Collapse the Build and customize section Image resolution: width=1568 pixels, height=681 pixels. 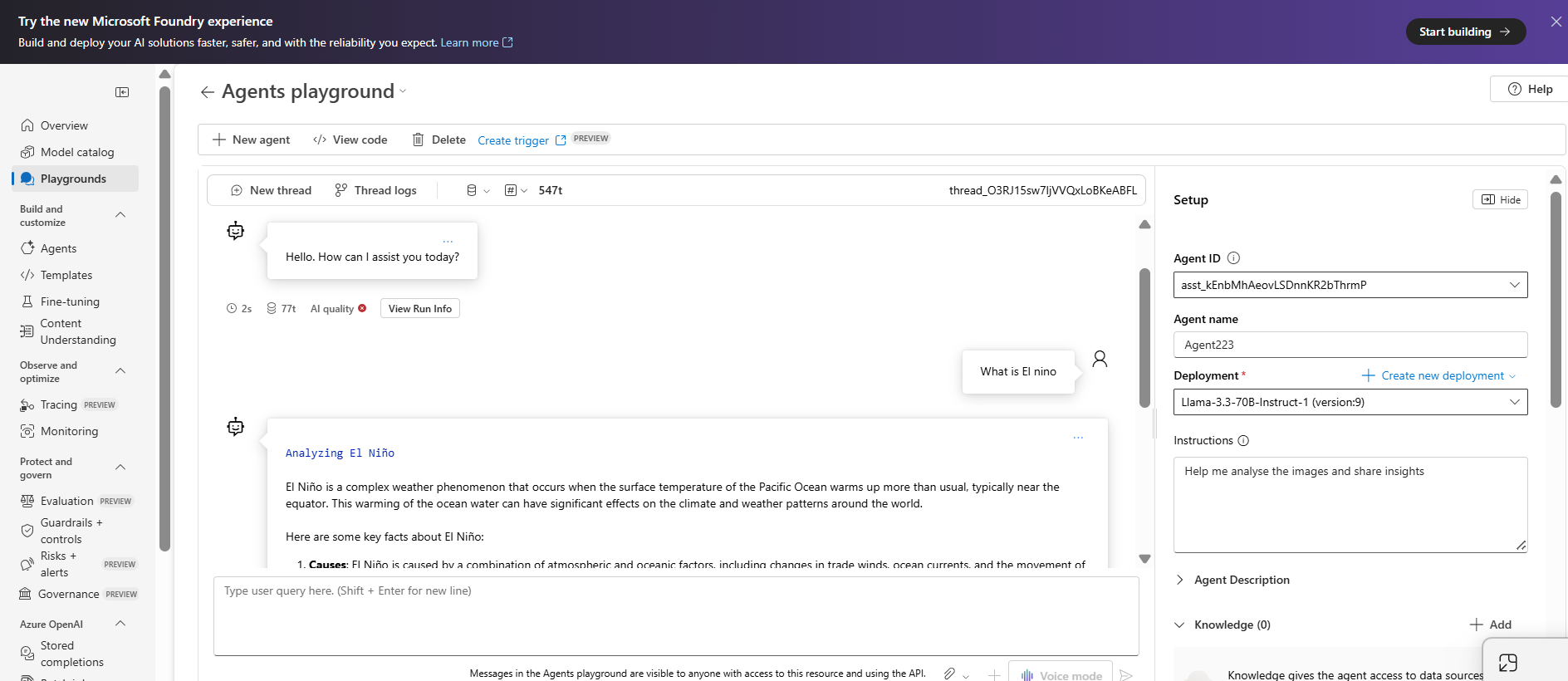coord(120,215)
